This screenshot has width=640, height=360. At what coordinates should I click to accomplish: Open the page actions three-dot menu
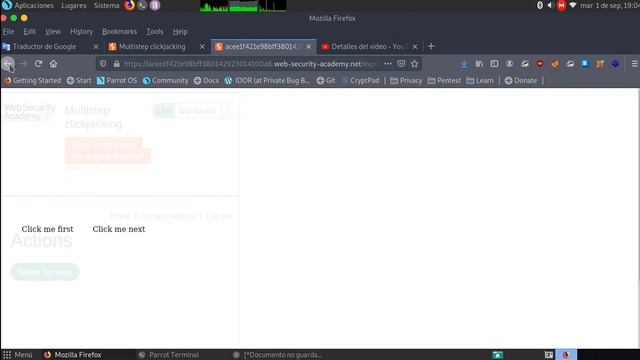pos(388,64)
